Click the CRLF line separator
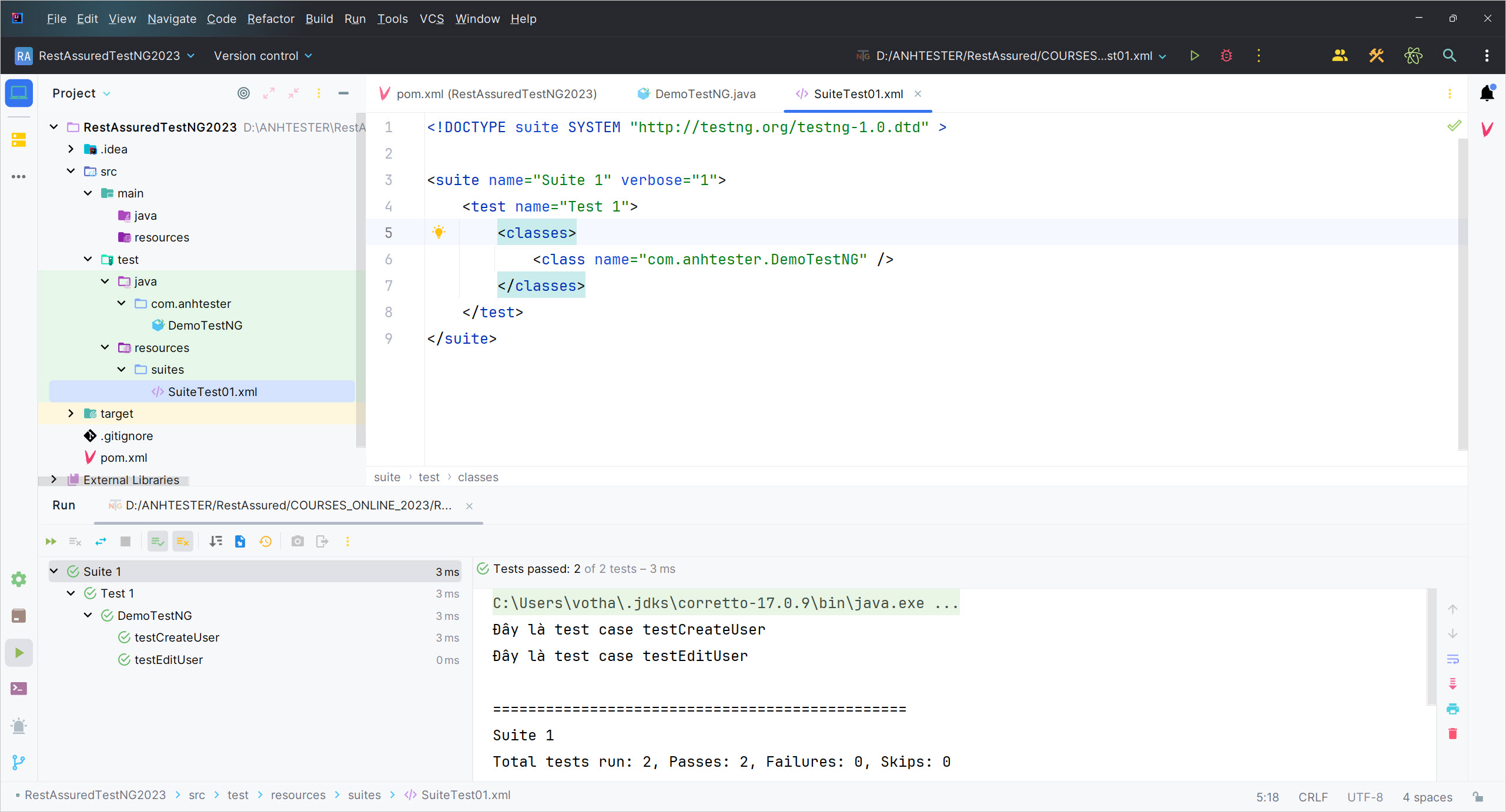 coord(1313,797)
